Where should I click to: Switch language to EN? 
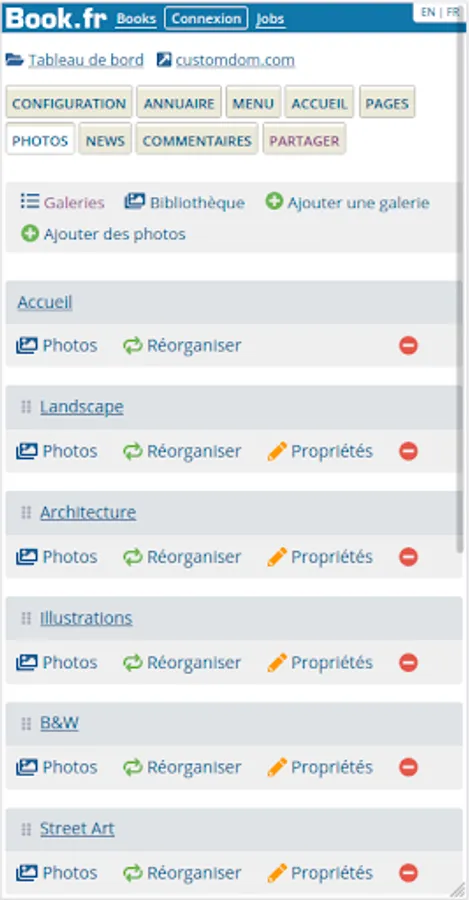(x=428, y=12)
